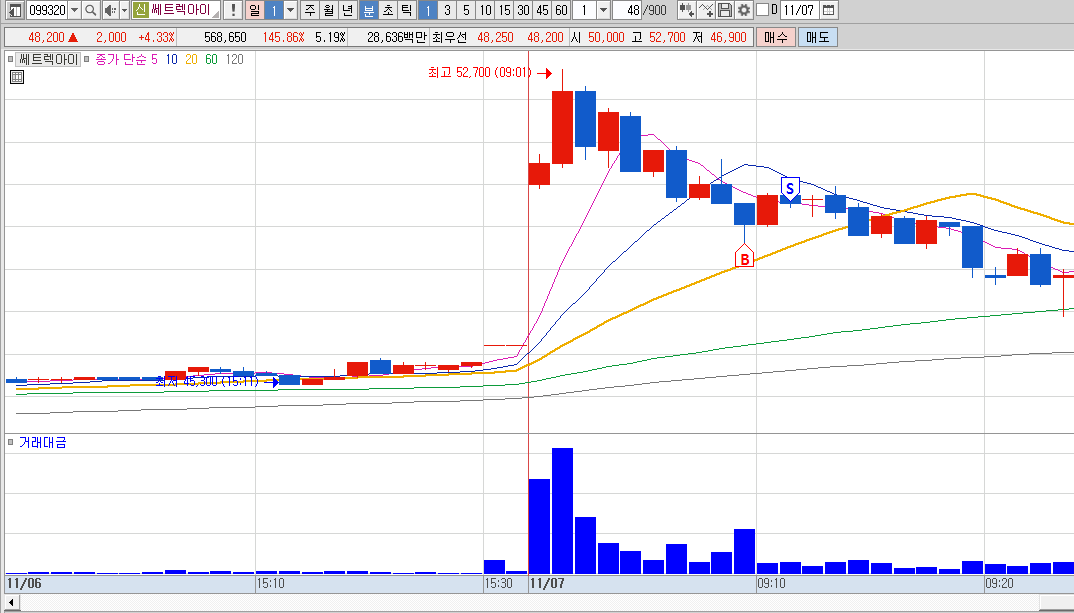Show the data table grid icon

[17, 77]
